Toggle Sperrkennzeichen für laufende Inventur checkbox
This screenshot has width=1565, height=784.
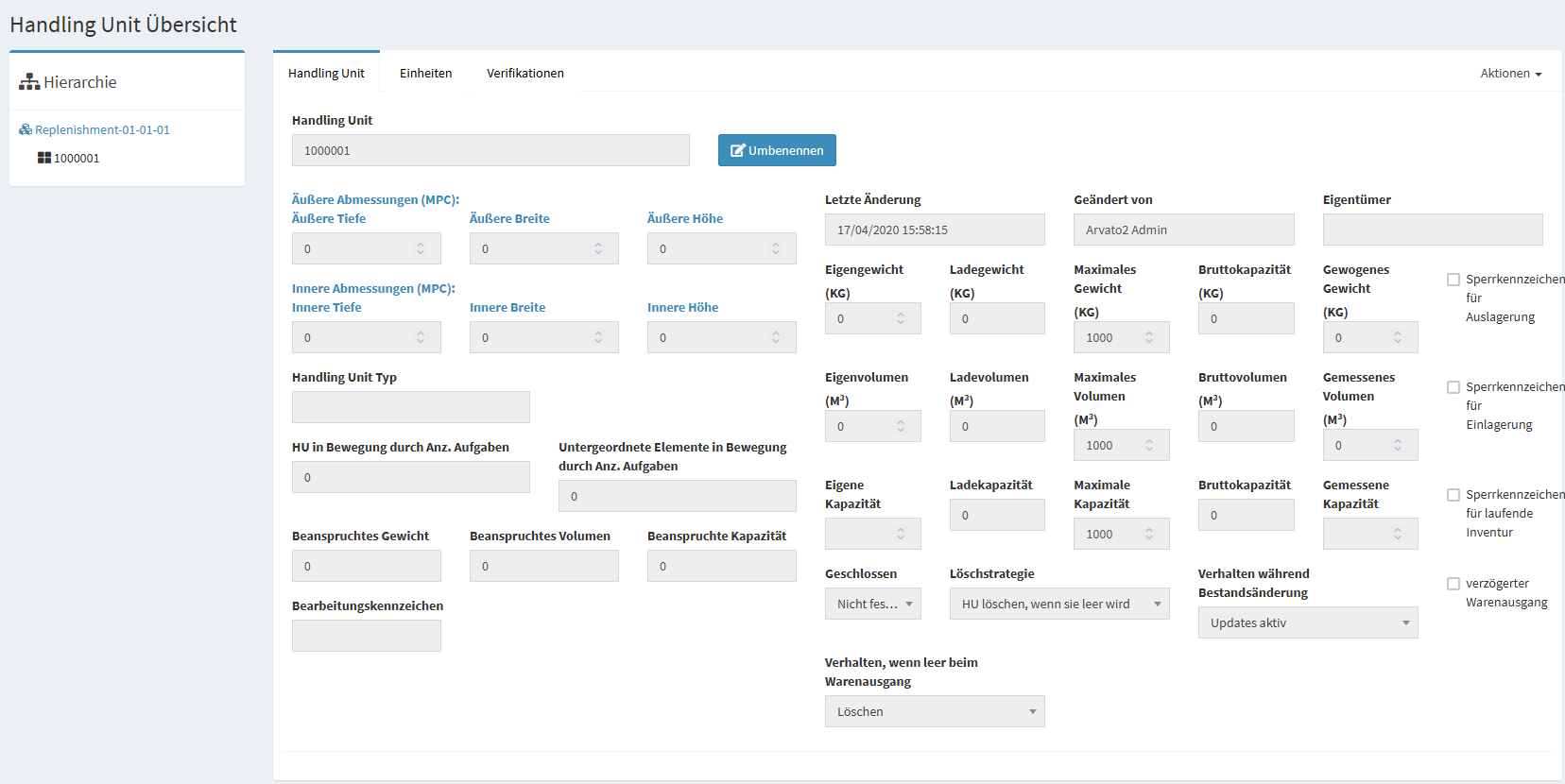(x=1453, y=495)
